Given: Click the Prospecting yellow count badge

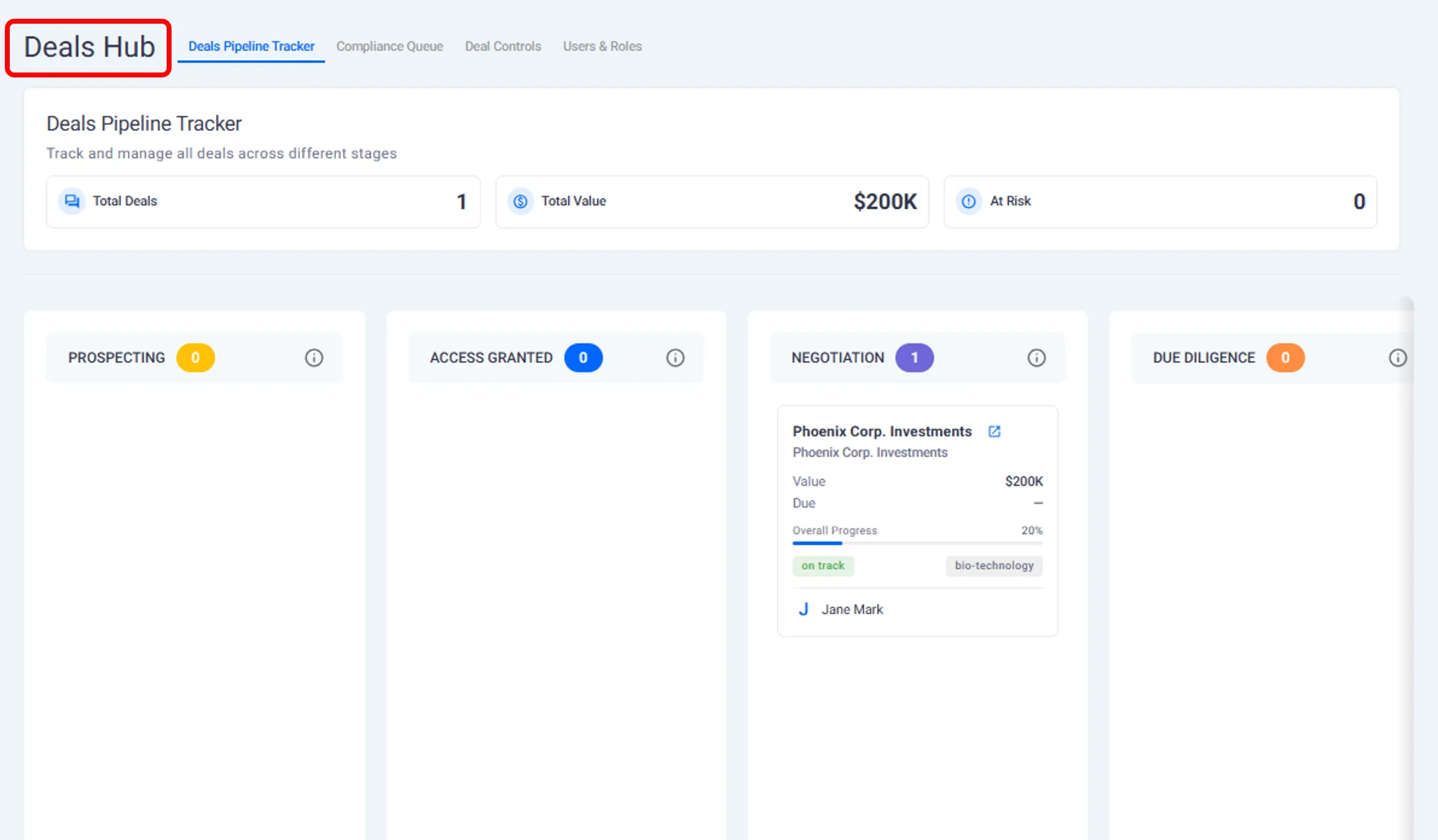Looking at the screenshot, I should pos(195,358).
